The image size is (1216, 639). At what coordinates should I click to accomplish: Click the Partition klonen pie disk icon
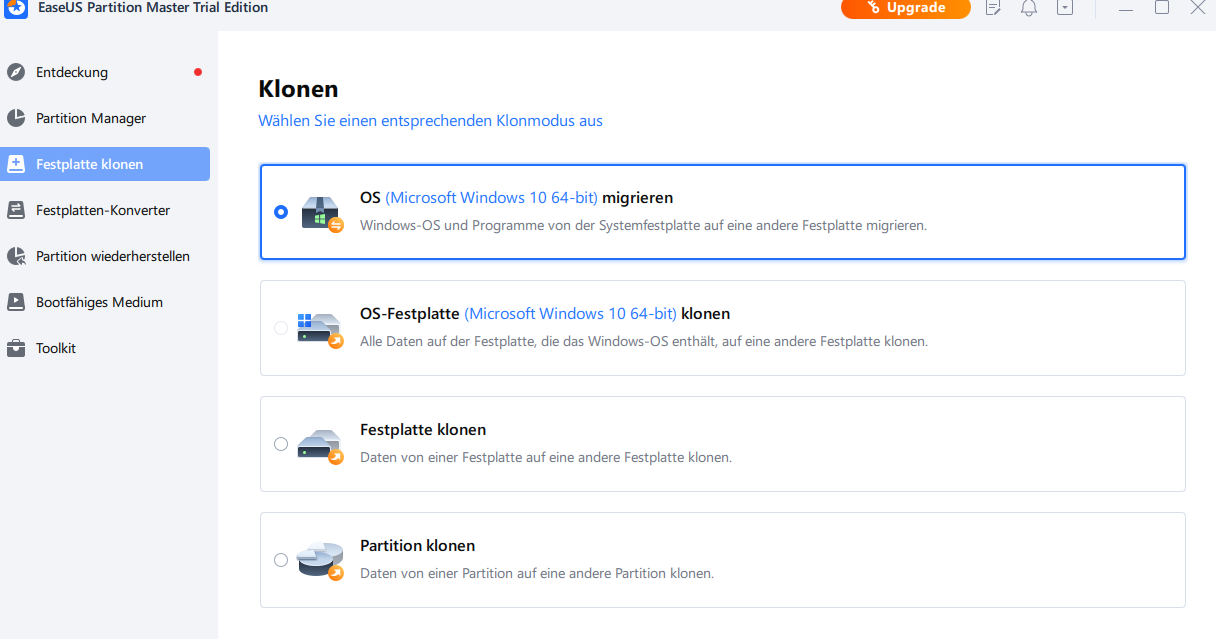[320, 561]
